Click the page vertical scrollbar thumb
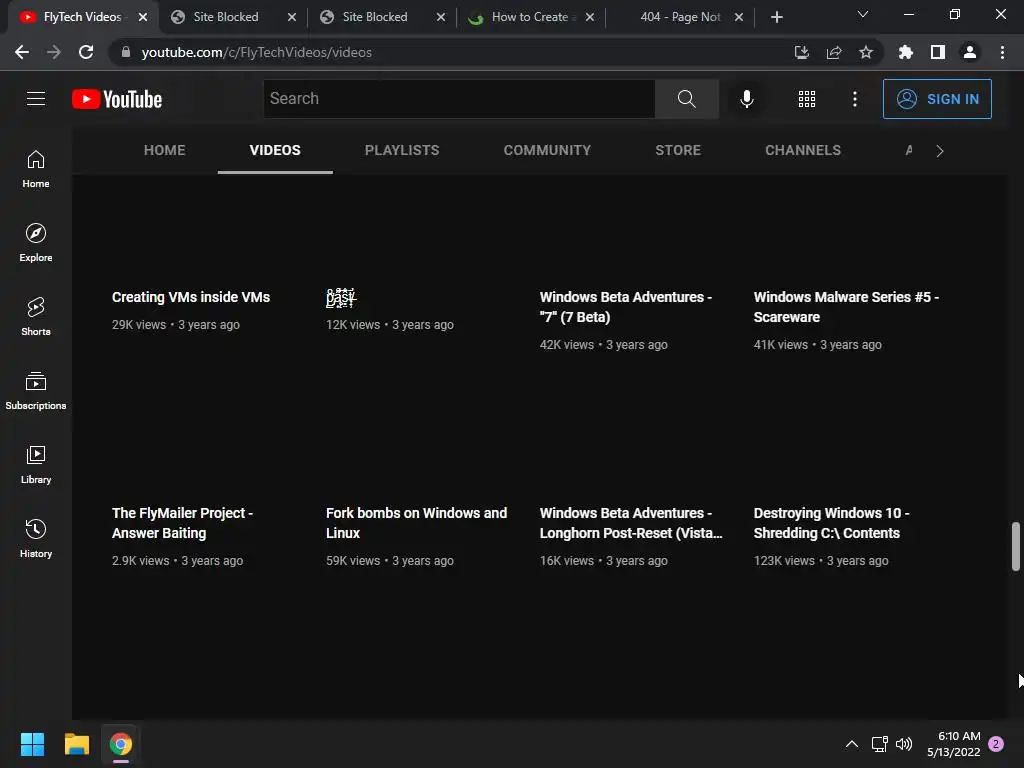Image resolution: width=1024 pixels, height=768 pixels. [x=1016, y=546]
